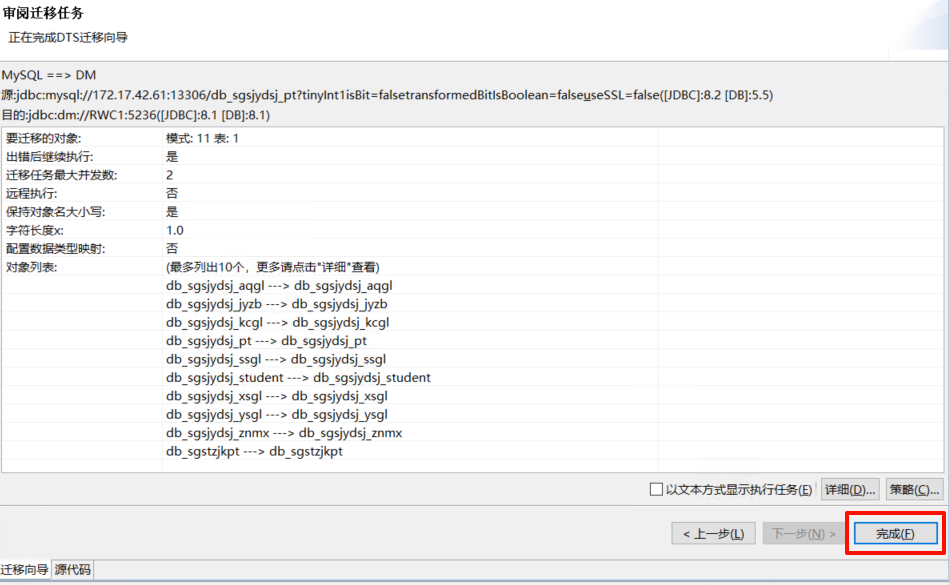Select the db_sgsjydsj_znmx mapping entry
The width and height of the screenshot is (949, 585).
tap(284, 433)
